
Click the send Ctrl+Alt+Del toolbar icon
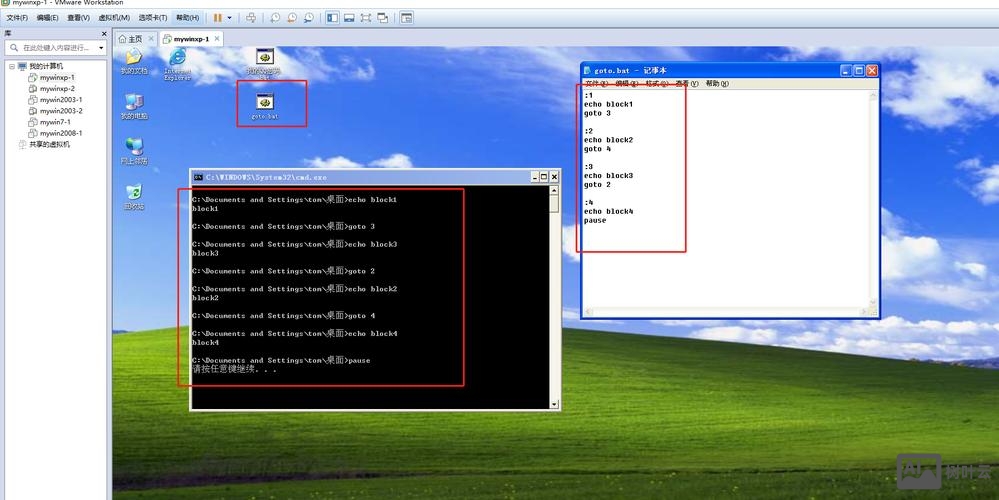tap(250, 18)
